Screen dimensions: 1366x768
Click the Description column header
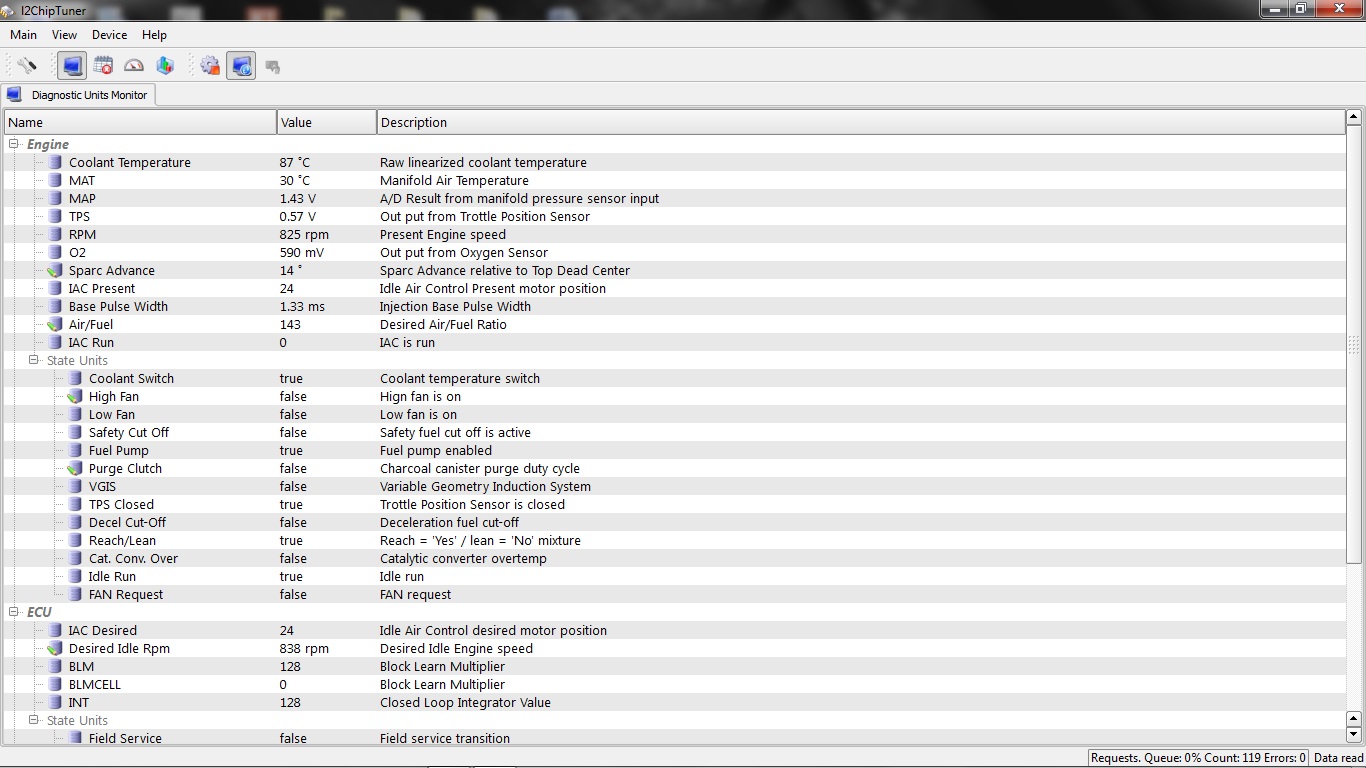(860, 122)
